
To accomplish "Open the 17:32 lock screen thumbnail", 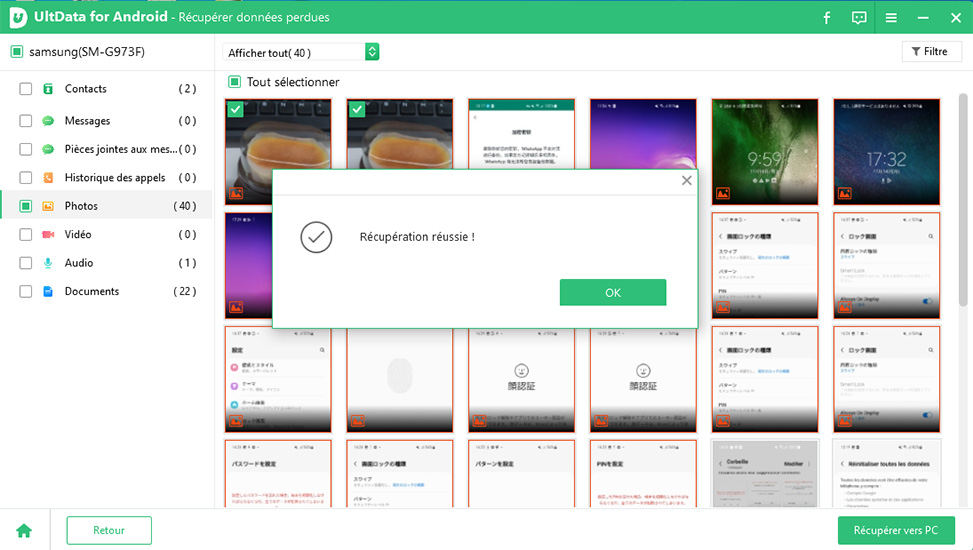I will coord(886,151).
